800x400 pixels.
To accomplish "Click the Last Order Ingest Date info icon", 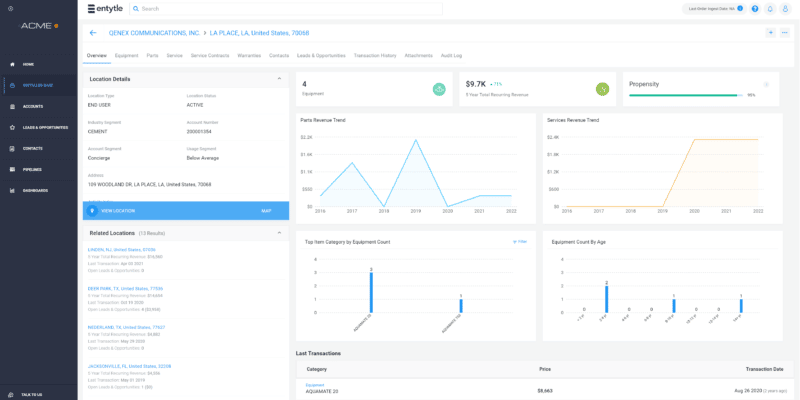I will coord(740,9).
